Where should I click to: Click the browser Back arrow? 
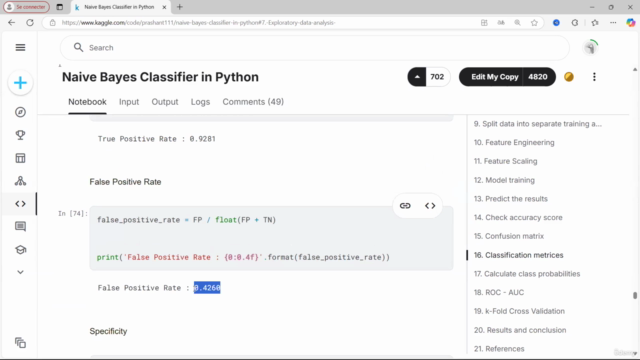tap(11, 22)
